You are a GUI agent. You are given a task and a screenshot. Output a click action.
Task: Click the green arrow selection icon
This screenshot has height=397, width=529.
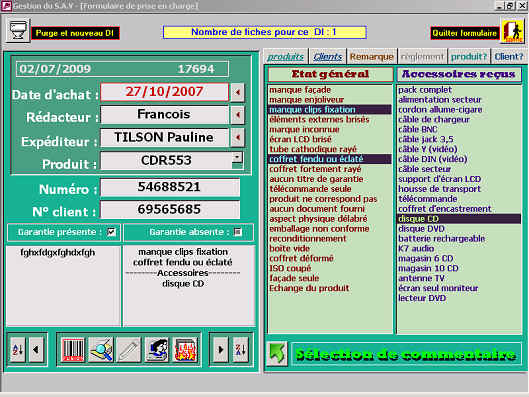tap(277, 354)
